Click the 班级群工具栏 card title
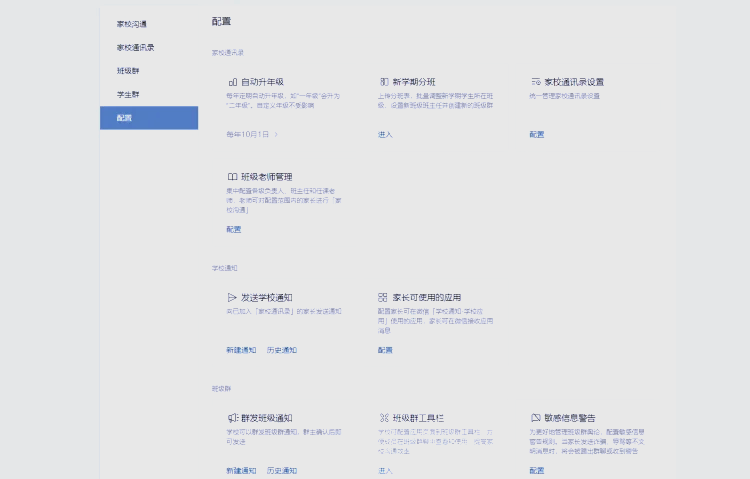 418,418
